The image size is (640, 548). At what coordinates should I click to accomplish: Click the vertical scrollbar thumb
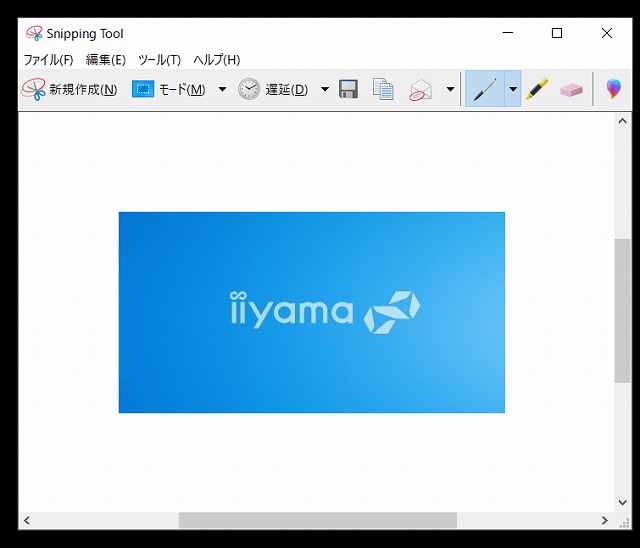click(622, 310)
